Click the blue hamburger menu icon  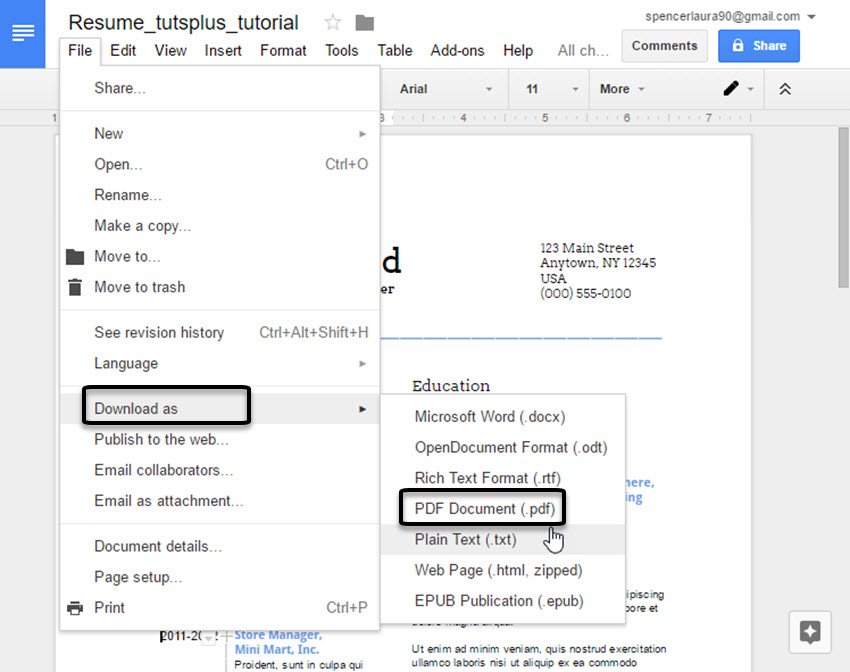click(22, 33)
